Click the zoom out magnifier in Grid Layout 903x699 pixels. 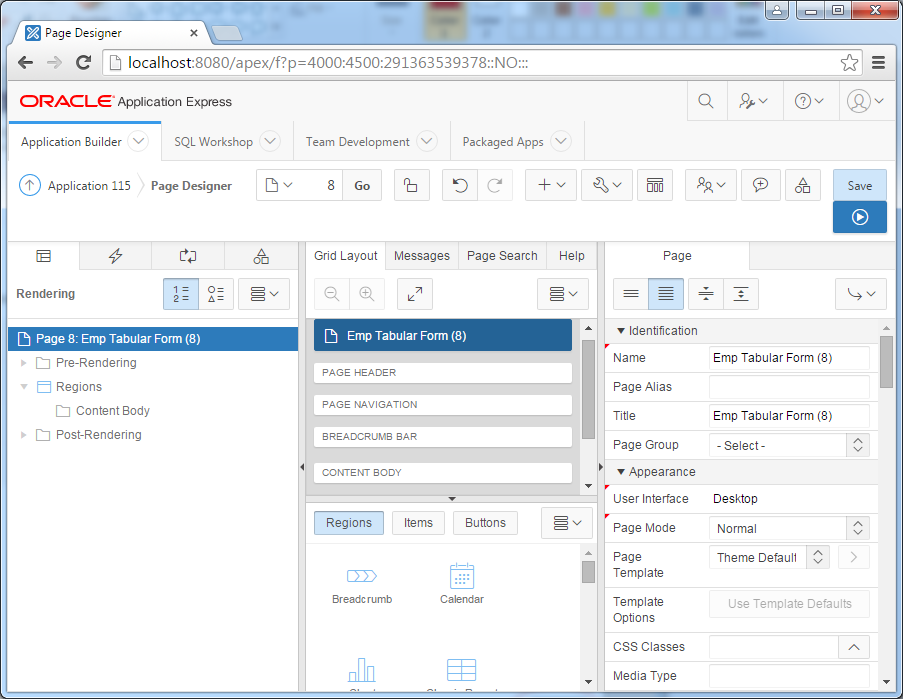click(x=332, y=294)
